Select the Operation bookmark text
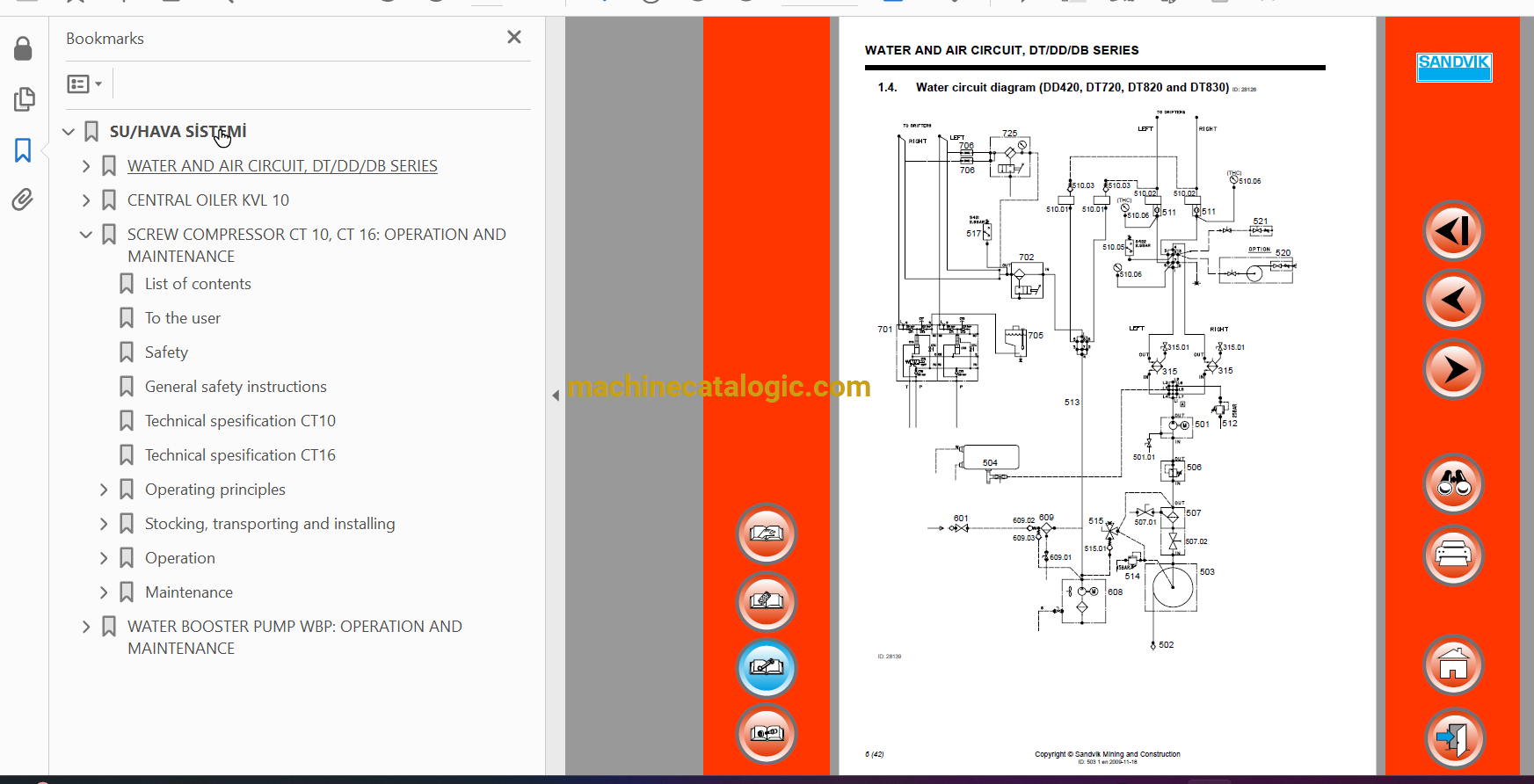 click(x=180, y=558)
